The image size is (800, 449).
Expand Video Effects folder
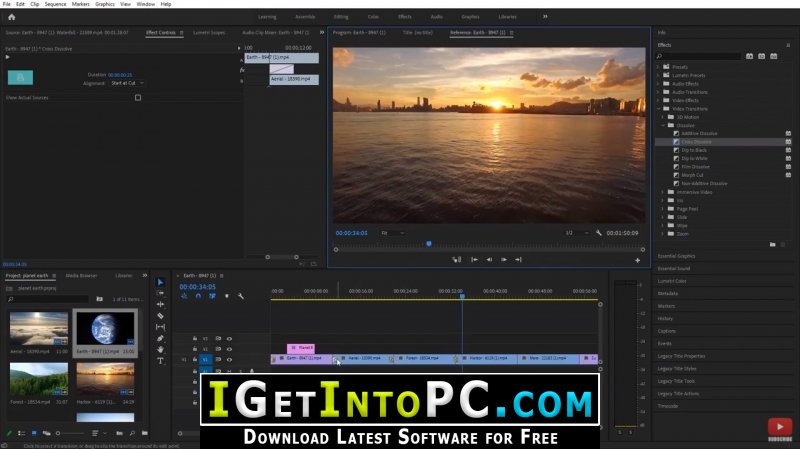tap(659, 101)
